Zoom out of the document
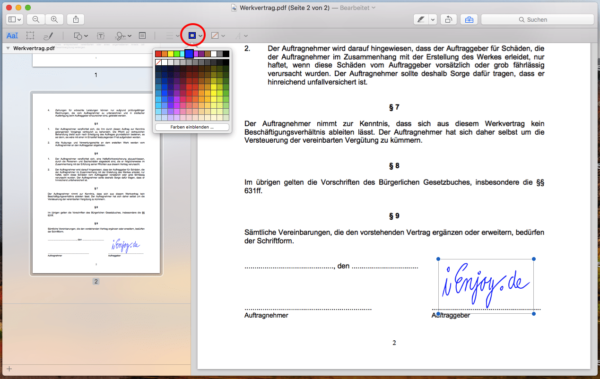 (36, 20)
